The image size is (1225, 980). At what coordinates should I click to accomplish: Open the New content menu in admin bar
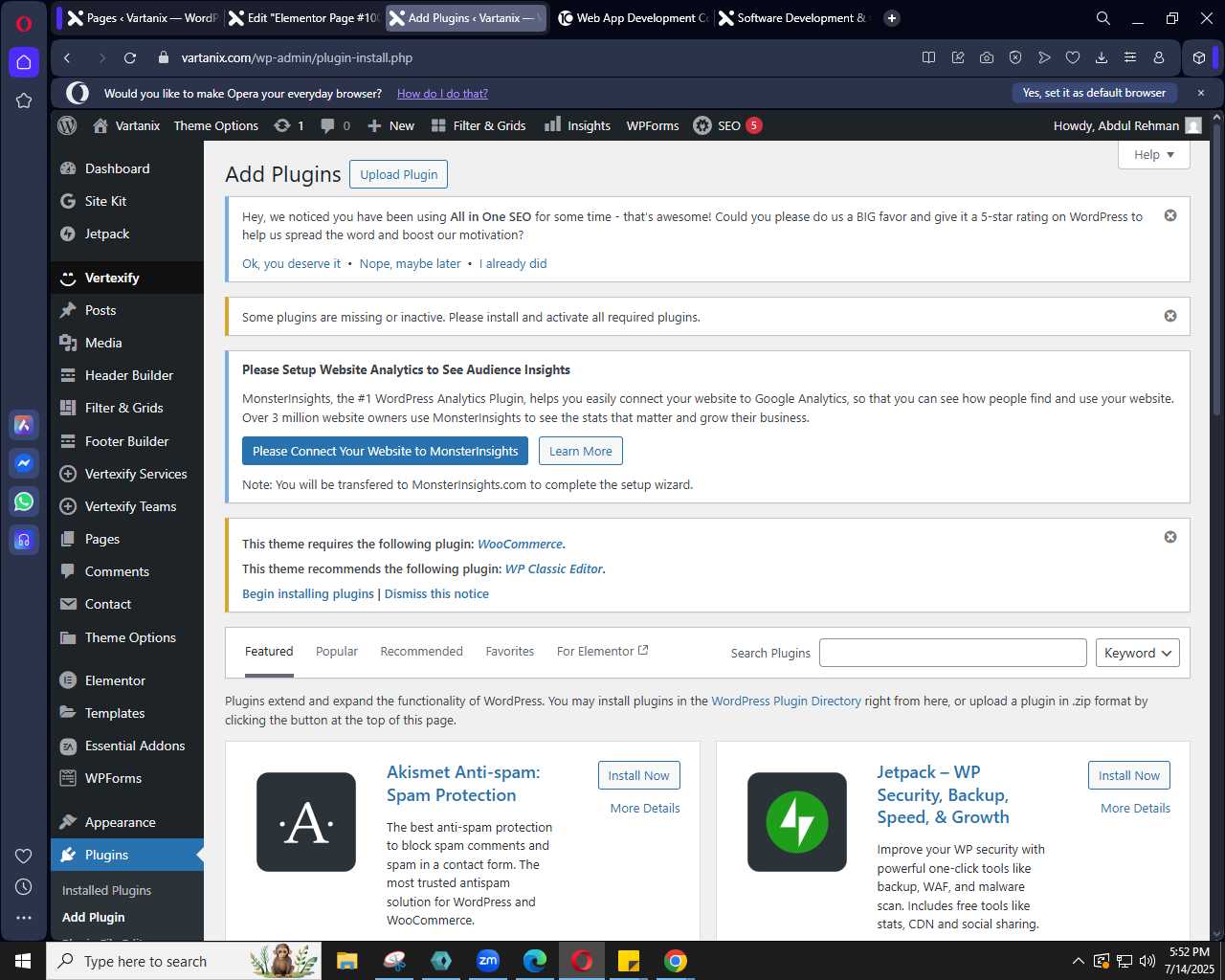390,125
